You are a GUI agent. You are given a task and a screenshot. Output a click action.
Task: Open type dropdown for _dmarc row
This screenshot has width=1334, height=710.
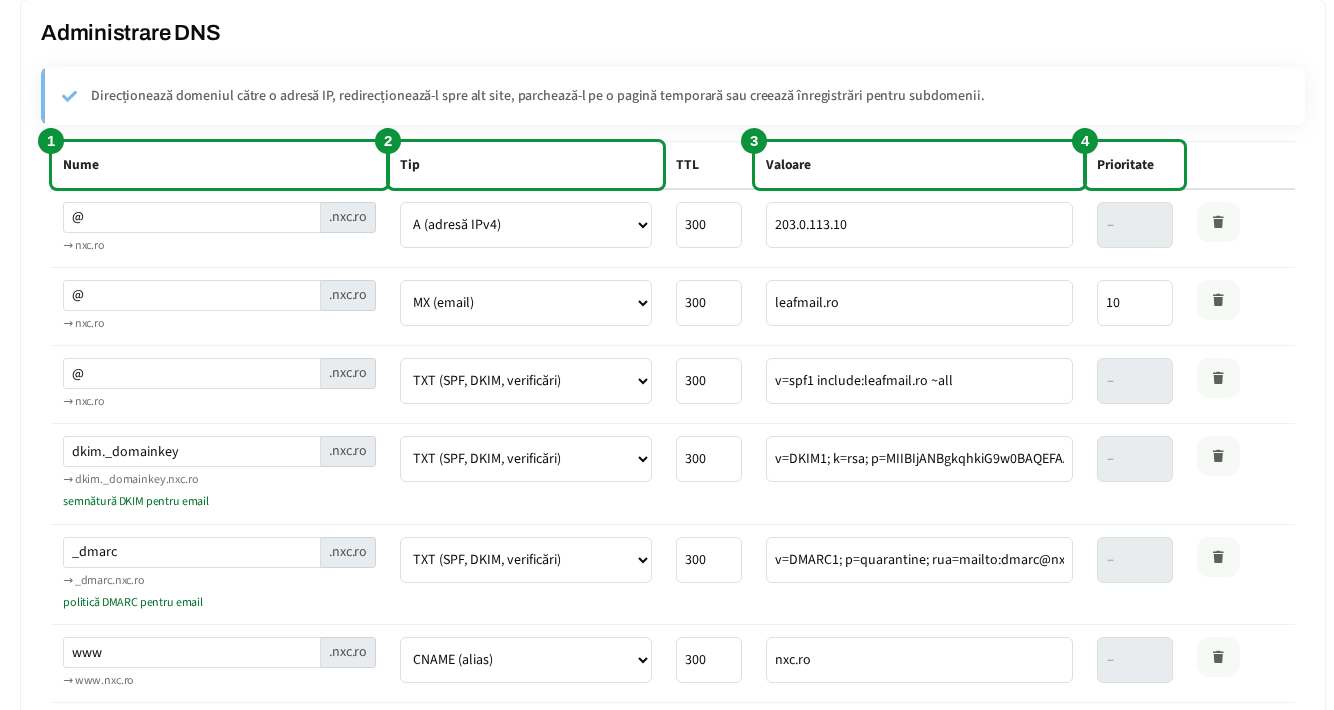tap(526, 560)
